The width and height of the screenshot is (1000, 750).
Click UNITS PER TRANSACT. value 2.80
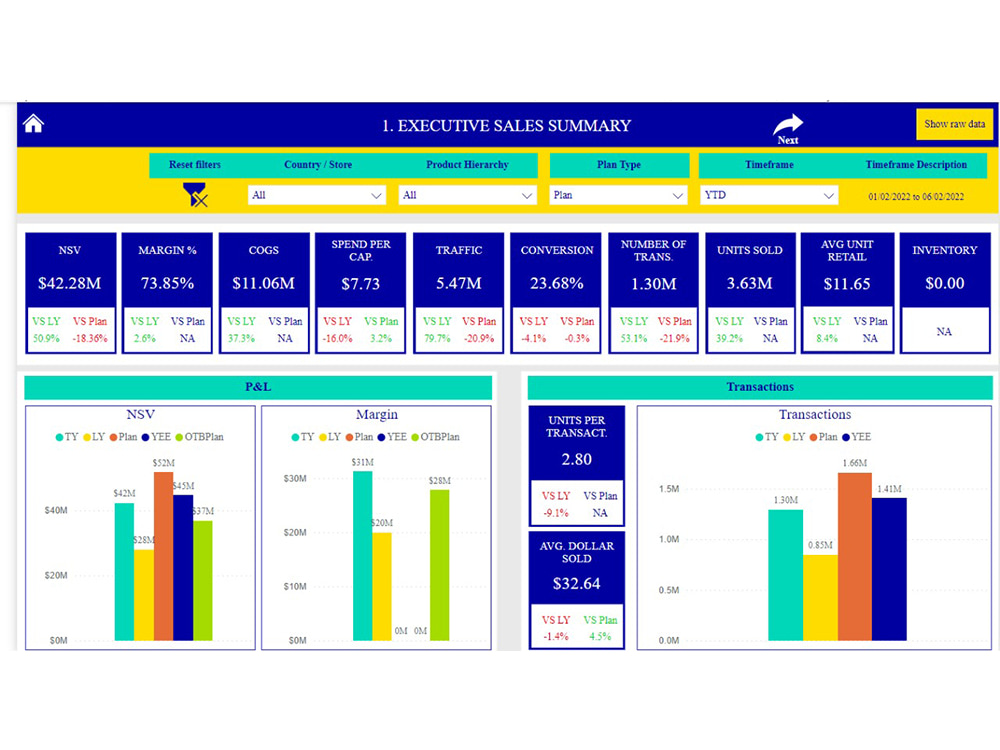point(577,459)
